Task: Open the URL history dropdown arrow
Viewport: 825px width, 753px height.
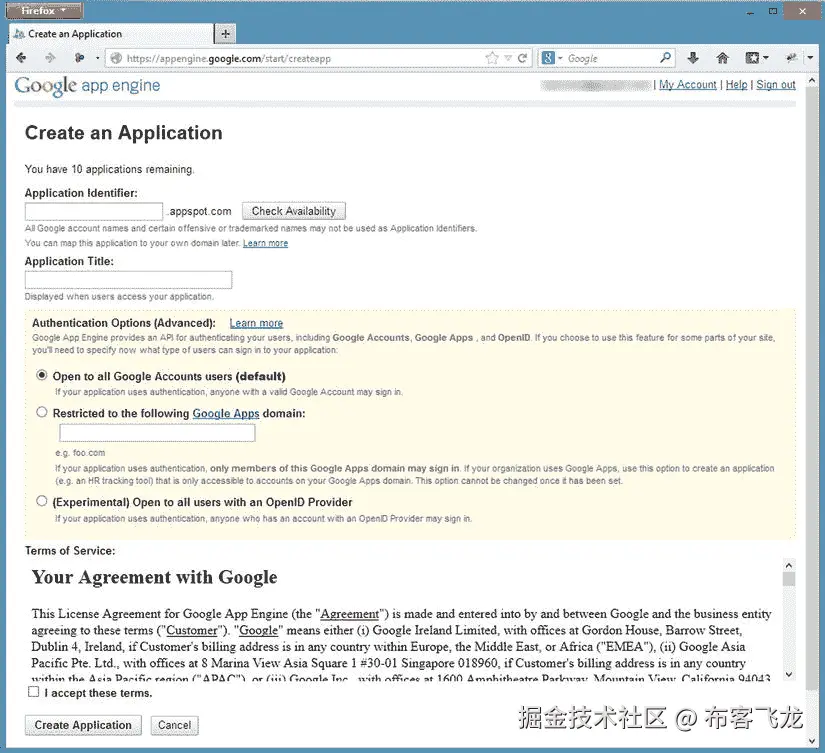Action: [508, 58]
